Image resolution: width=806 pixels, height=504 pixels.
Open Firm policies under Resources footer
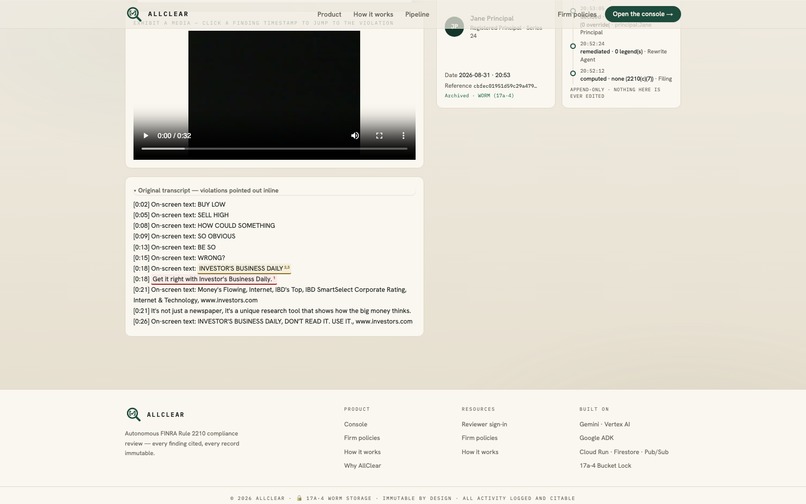point(480,438)
